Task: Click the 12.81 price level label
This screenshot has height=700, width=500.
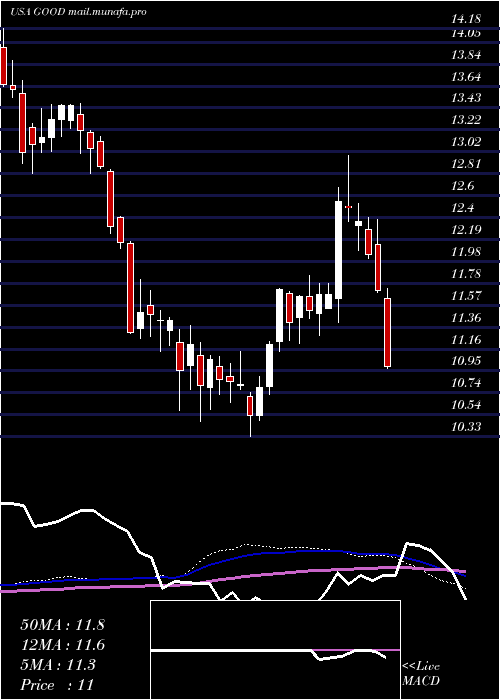Action: (x=466, y=164)
